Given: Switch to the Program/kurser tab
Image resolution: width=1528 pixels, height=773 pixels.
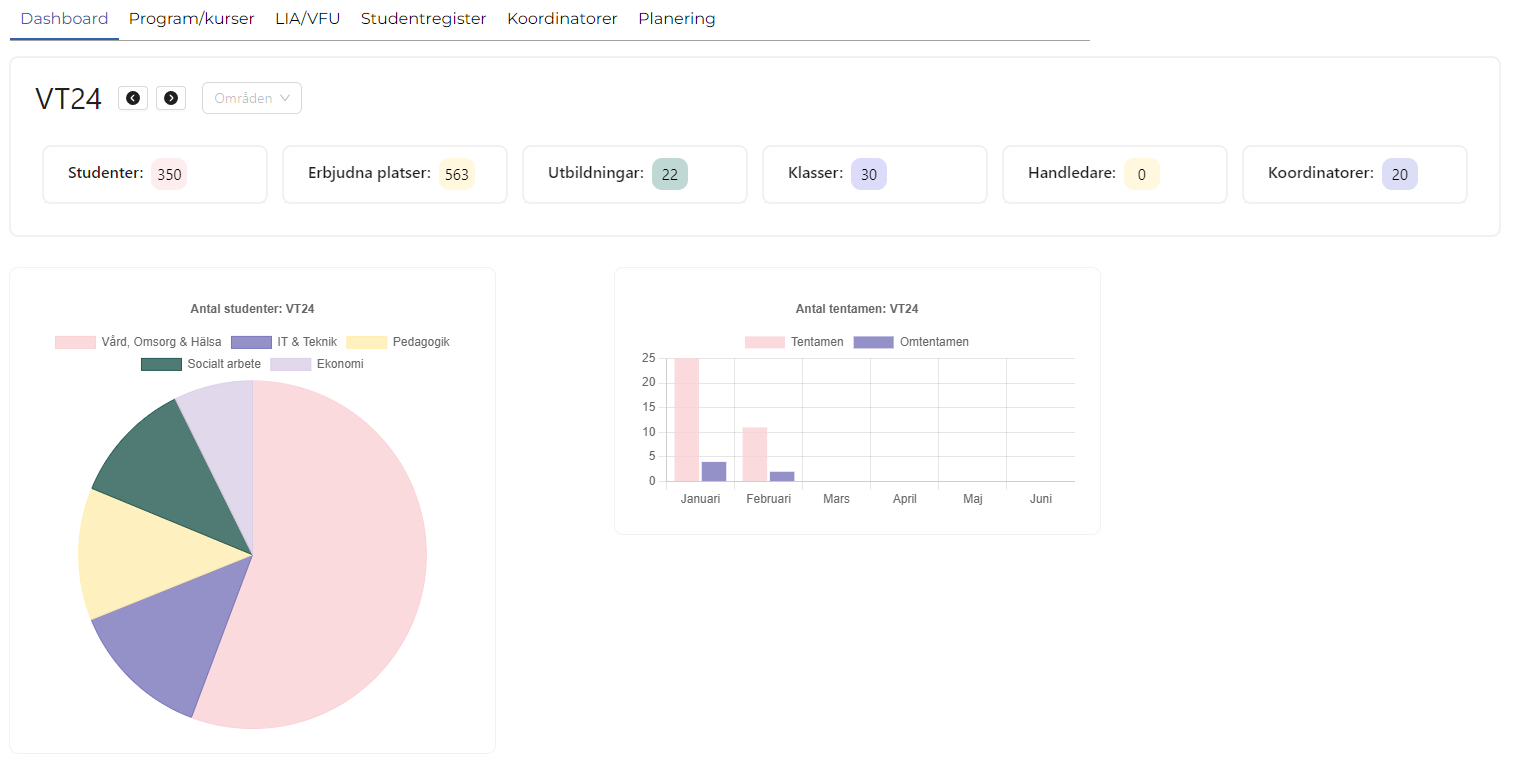Looking at the screenshot, I should [191, 19].
